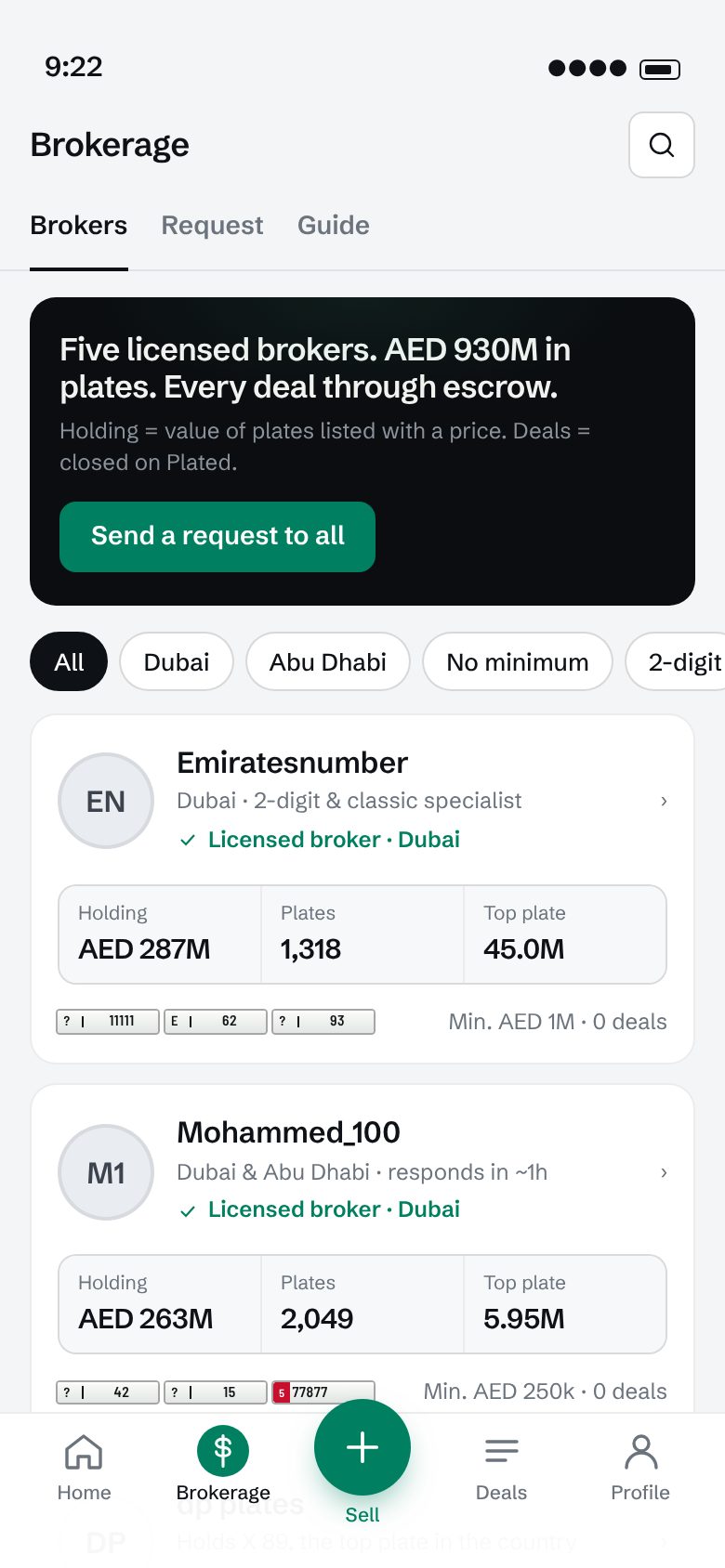Select the red 77877 plate thumbnail

click(323, 1392)
